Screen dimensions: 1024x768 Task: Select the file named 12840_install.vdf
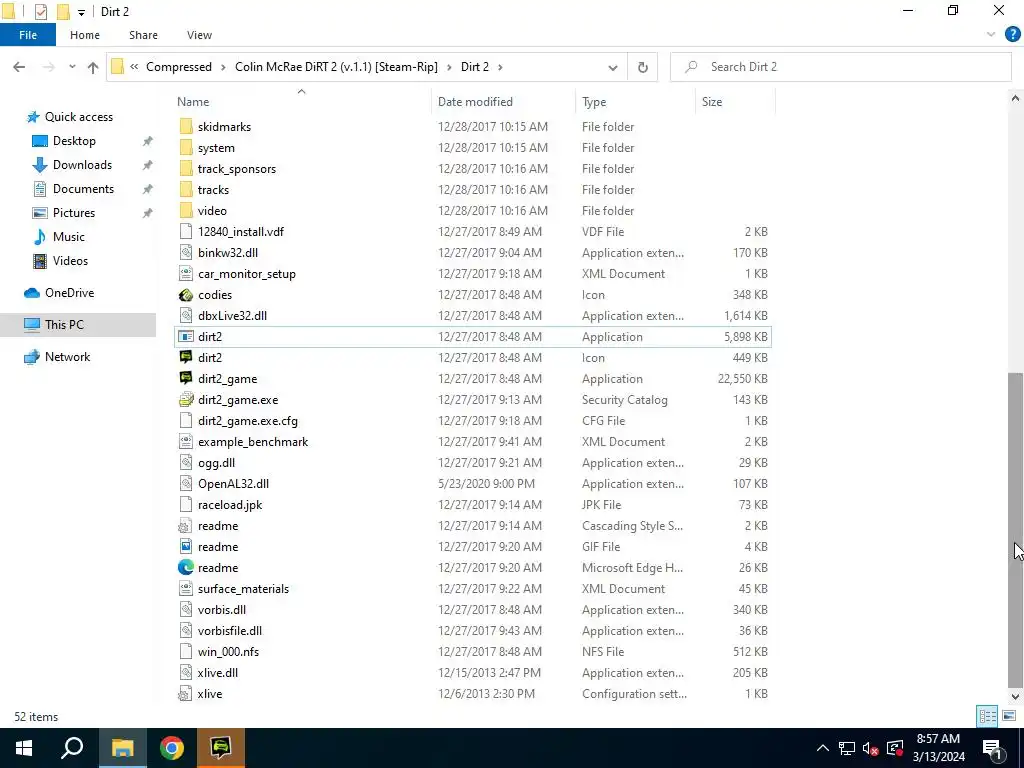coord(240,232)
